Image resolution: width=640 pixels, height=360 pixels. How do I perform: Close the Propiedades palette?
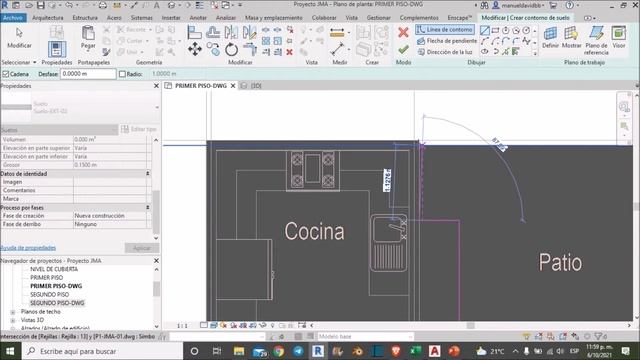156,86
